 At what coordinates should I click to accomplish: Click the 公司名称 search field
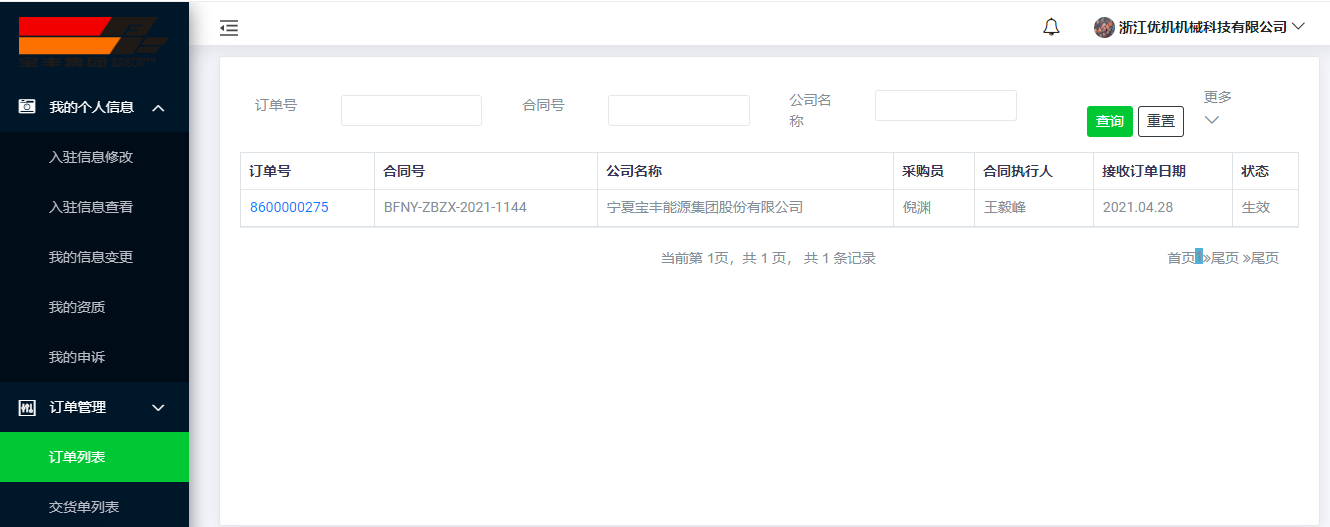point(945,105)
